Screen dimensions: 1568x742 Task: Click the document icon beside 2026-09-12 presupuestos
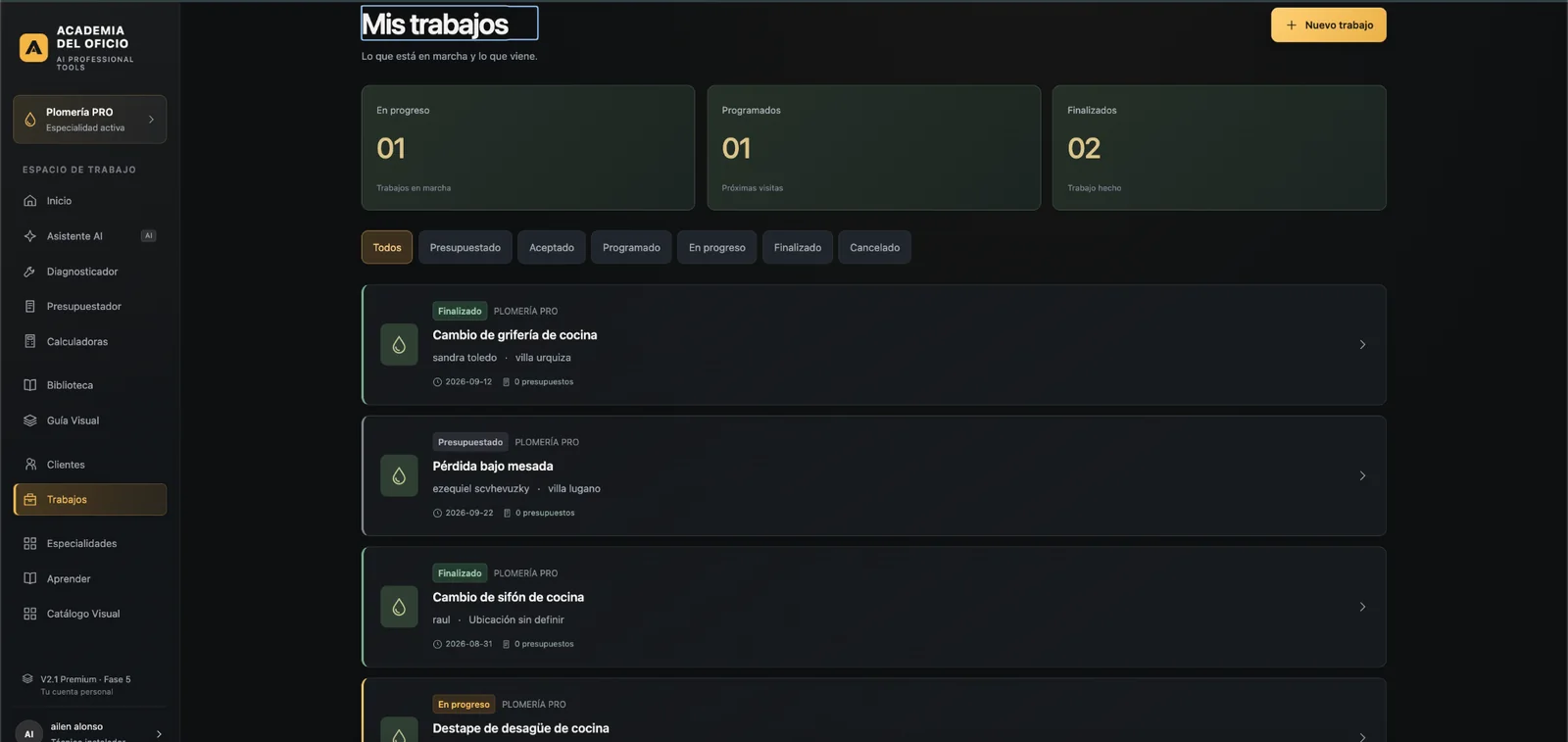(x=507, y=382)
